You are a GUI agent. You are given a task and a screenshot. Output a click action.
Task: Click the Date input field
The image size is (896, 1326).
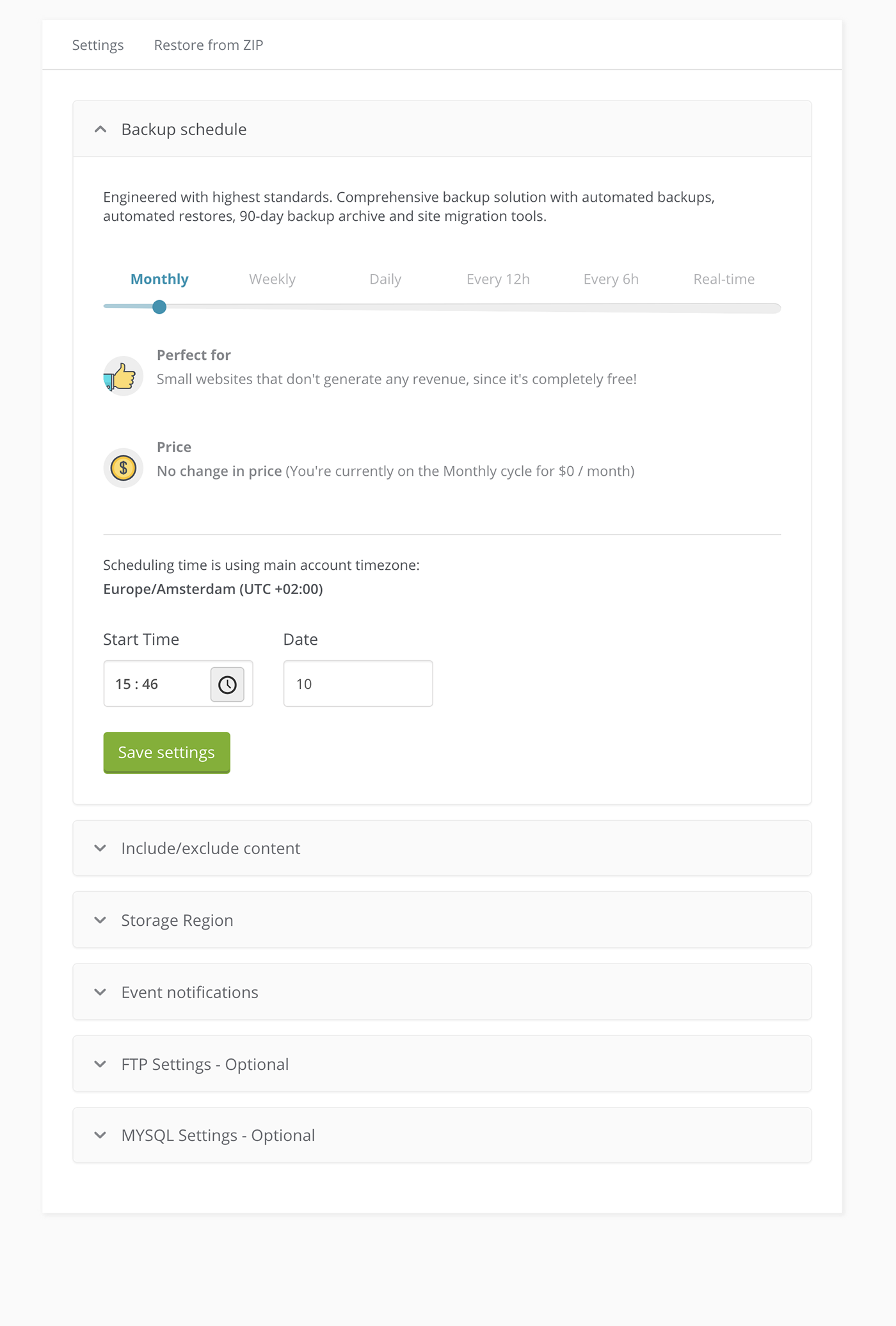pos(358,684)
